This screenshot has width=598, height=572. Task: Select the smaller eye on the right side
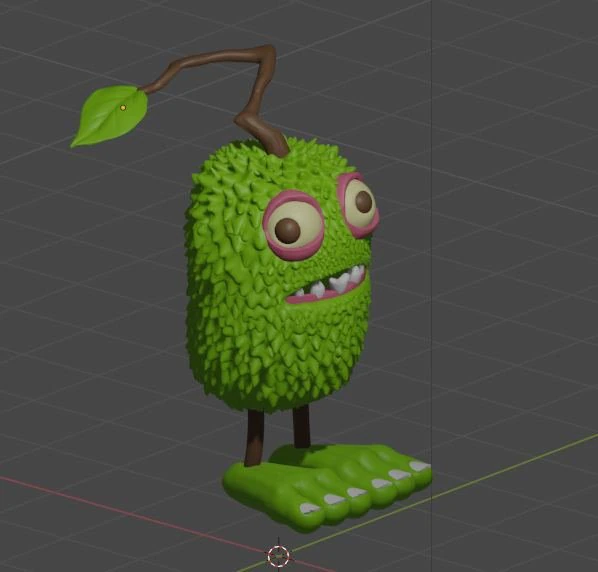click(x=359, y=205)
